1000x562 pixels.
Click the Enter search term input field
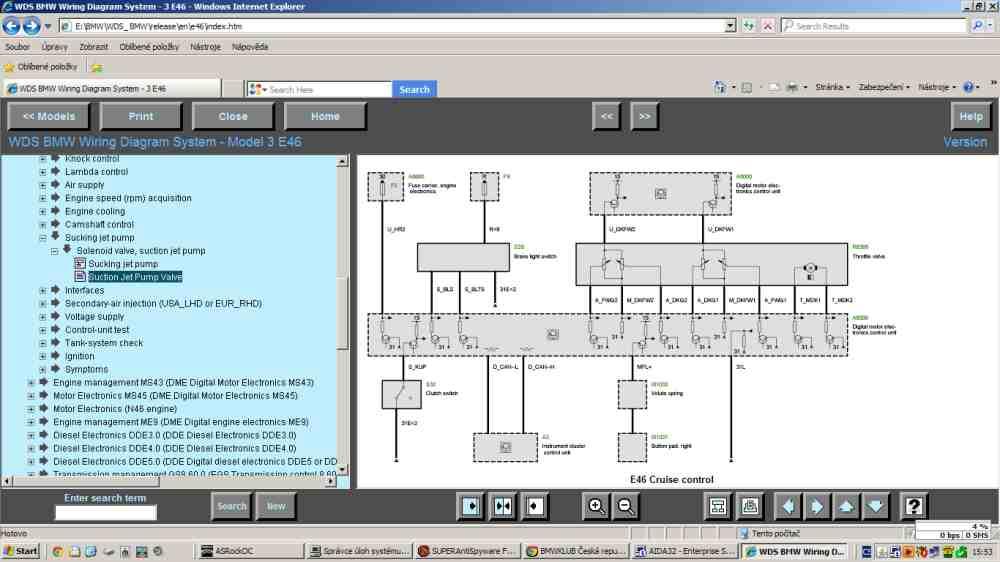(105, 512)
